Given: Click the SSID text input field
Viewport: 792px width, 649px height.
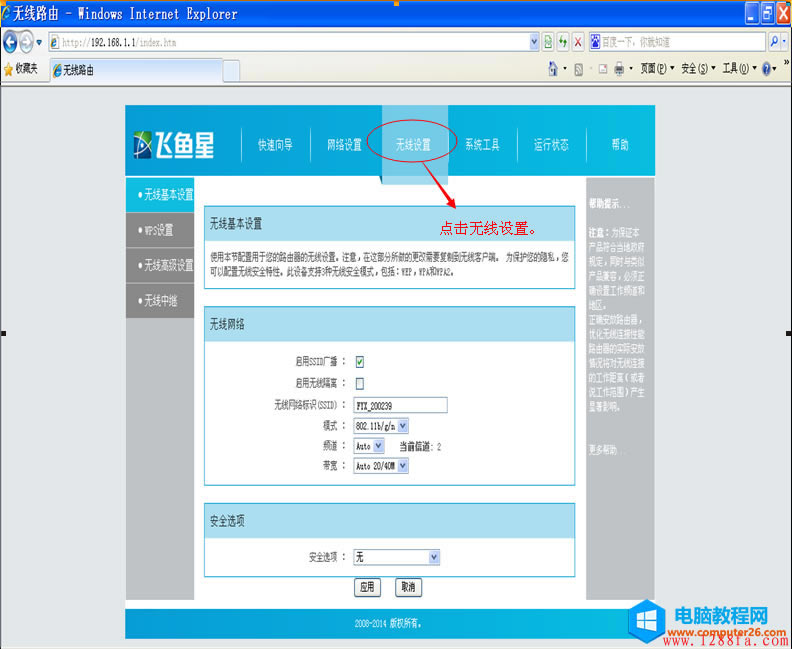Looking at the screenshot, I should [x=400, y=405].
